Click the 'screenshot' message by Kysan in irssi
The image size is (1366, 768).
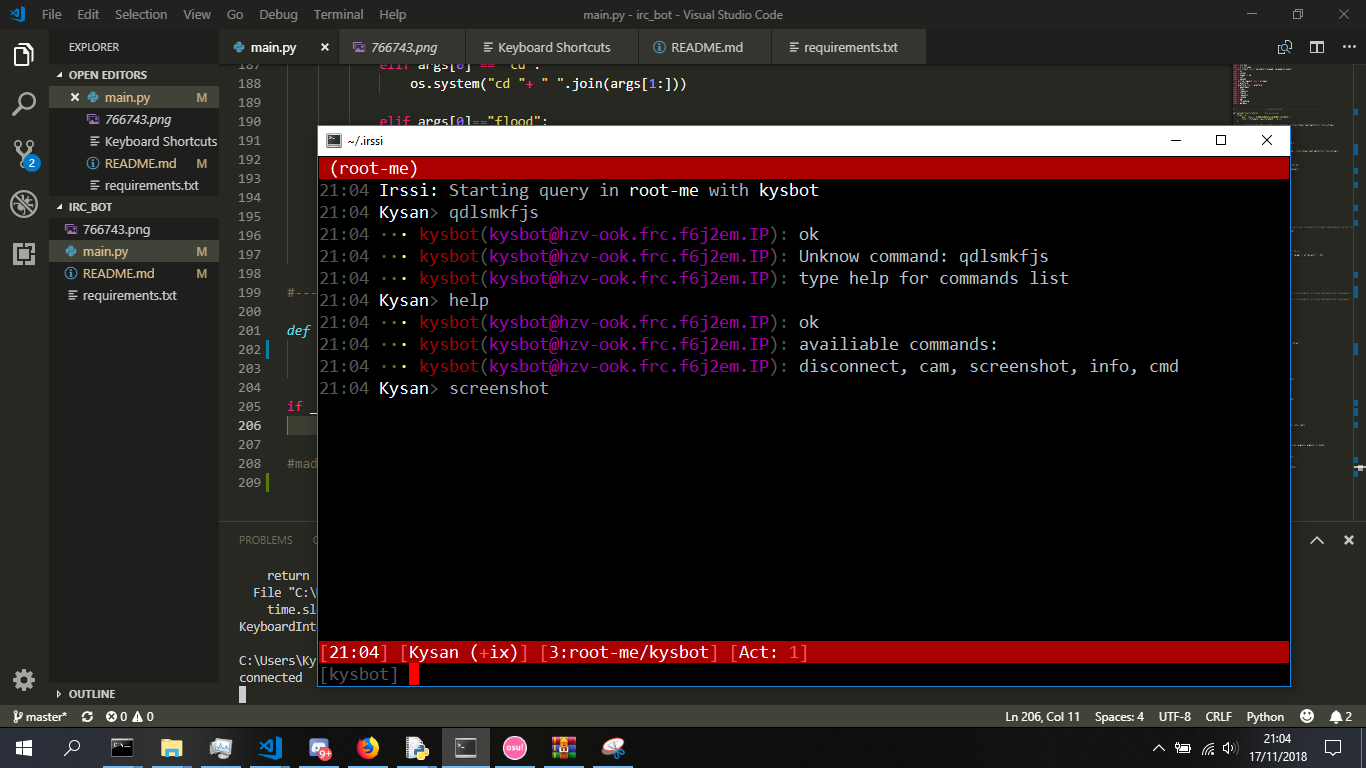point(499,388)
